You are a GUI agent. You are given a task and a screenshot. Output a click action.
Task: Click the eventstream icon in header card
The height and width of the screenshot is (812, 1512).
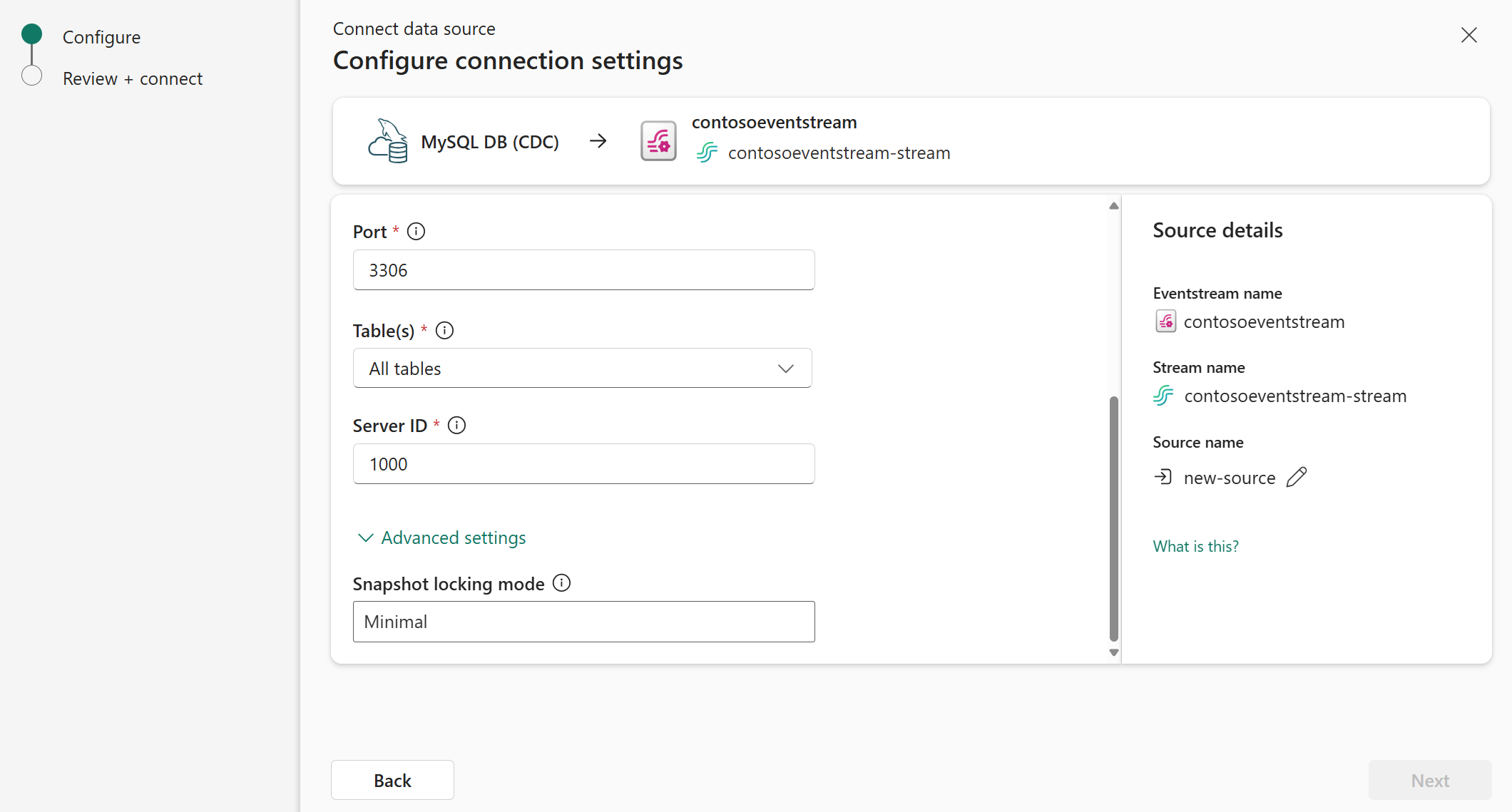[658, 141]
